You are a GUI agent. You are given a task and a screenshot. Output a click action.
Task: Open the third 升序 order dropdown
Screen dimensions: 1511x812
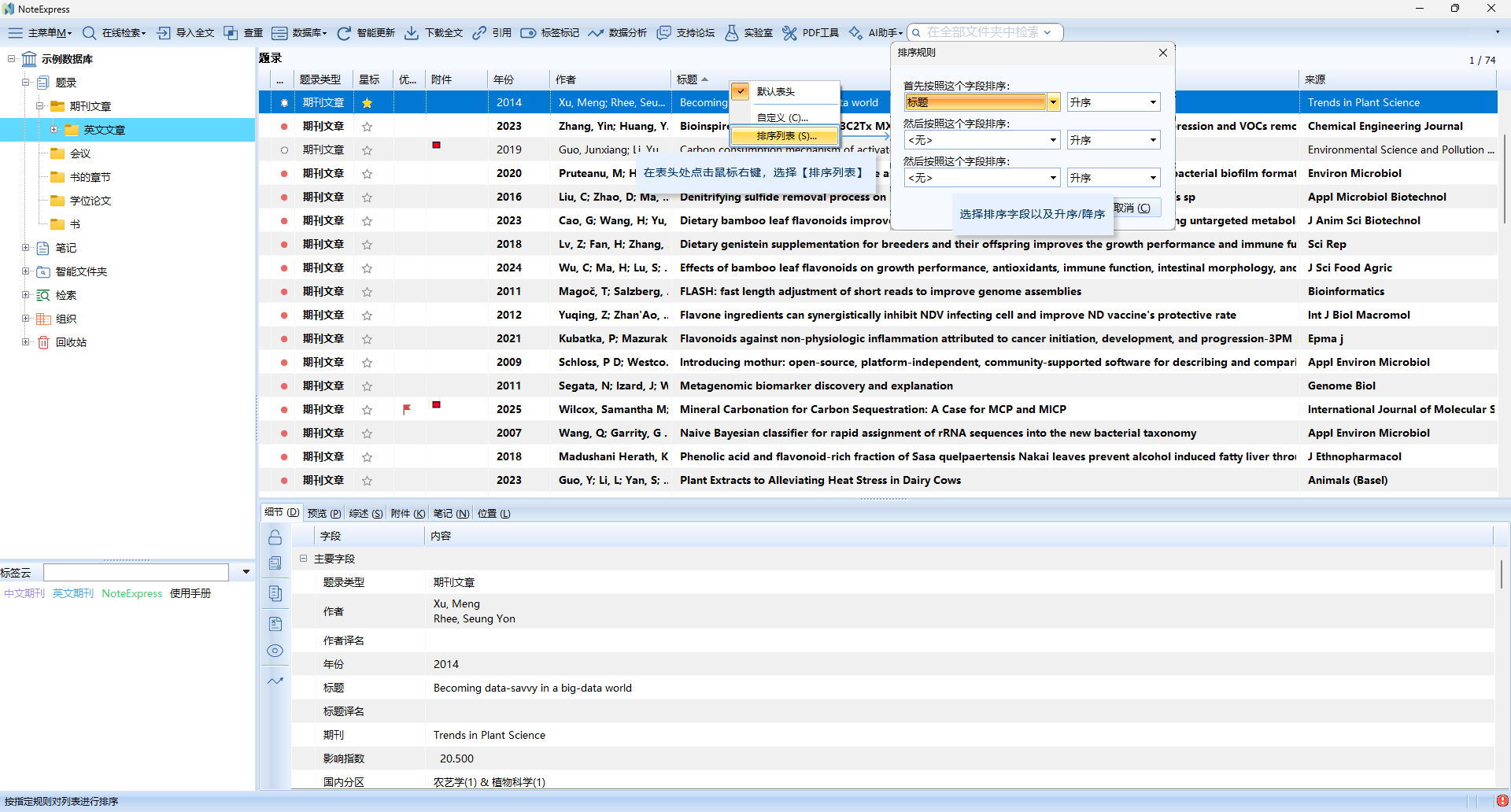point(1114,178)
